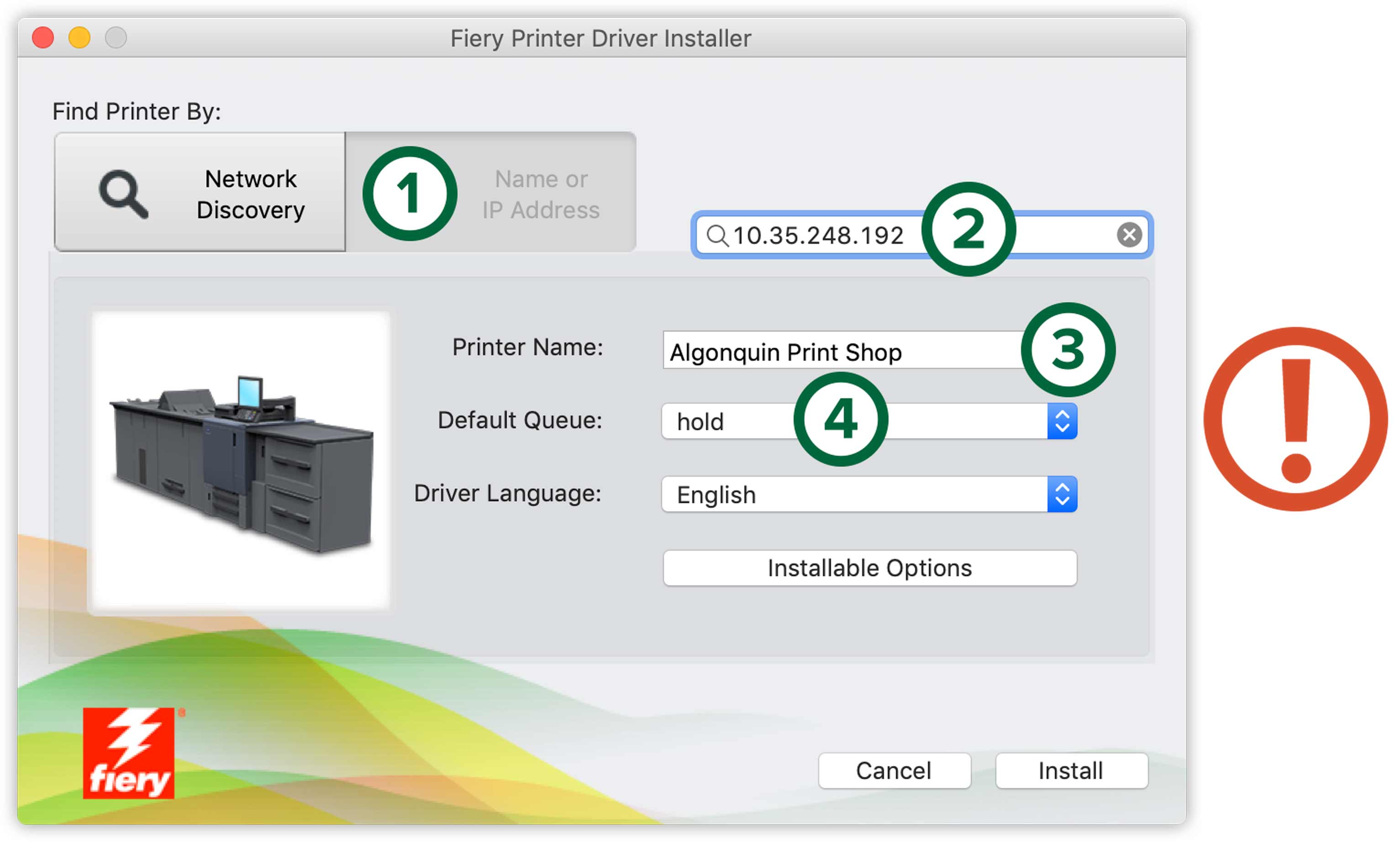Viewport: 1400px width, 842px height.
Task: Click the 'Find Printer By:' label
Action: tap(137, 111)
